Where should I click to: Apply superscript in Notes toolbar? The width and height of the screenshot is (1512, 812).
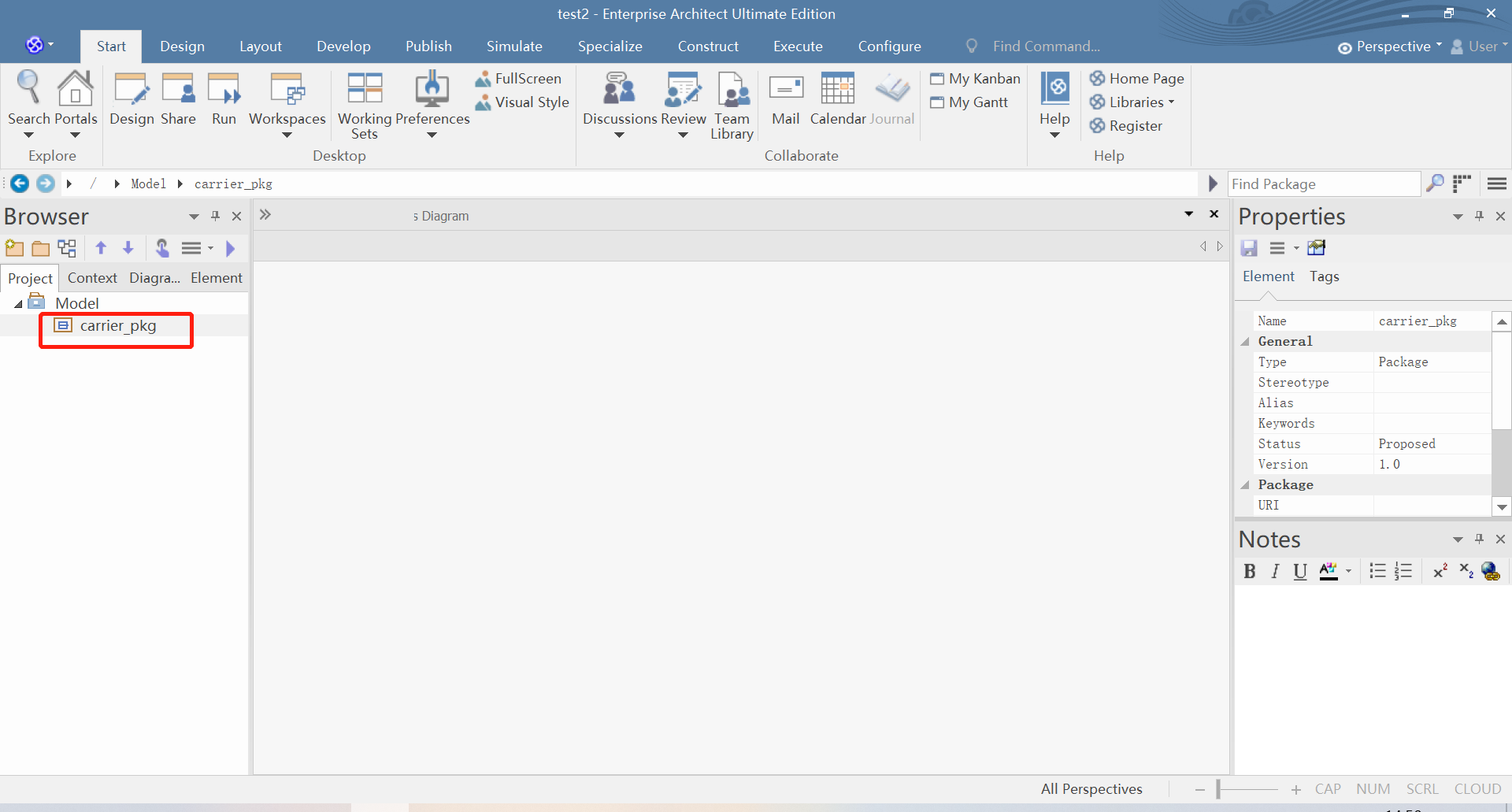(1440, 572)
